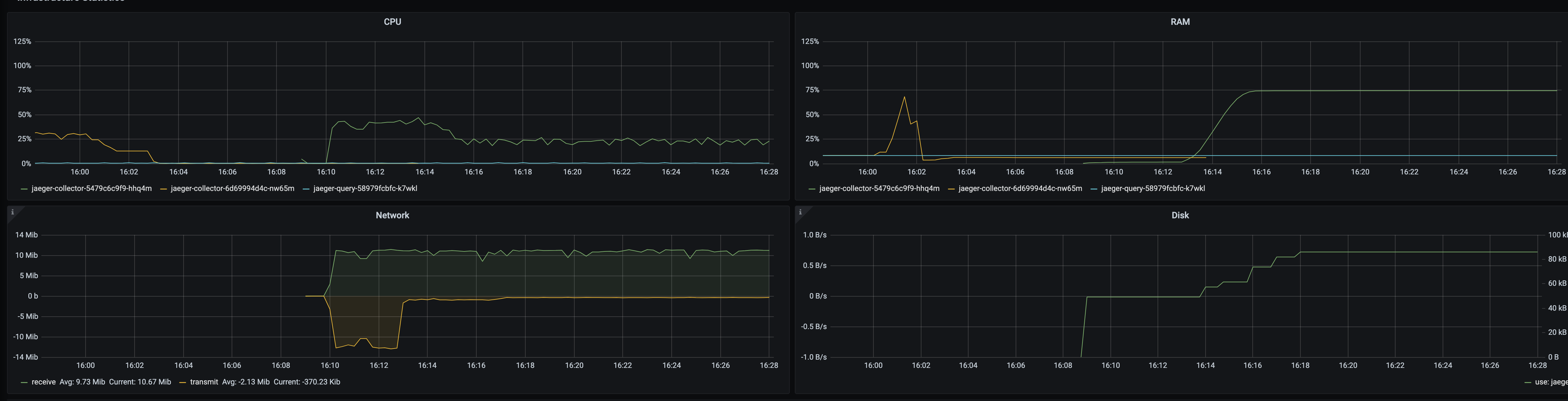Toggle the transmit series in Network legend
Image resolution: width=1568 pixels, height=401 pixels.
click(204, 382)
